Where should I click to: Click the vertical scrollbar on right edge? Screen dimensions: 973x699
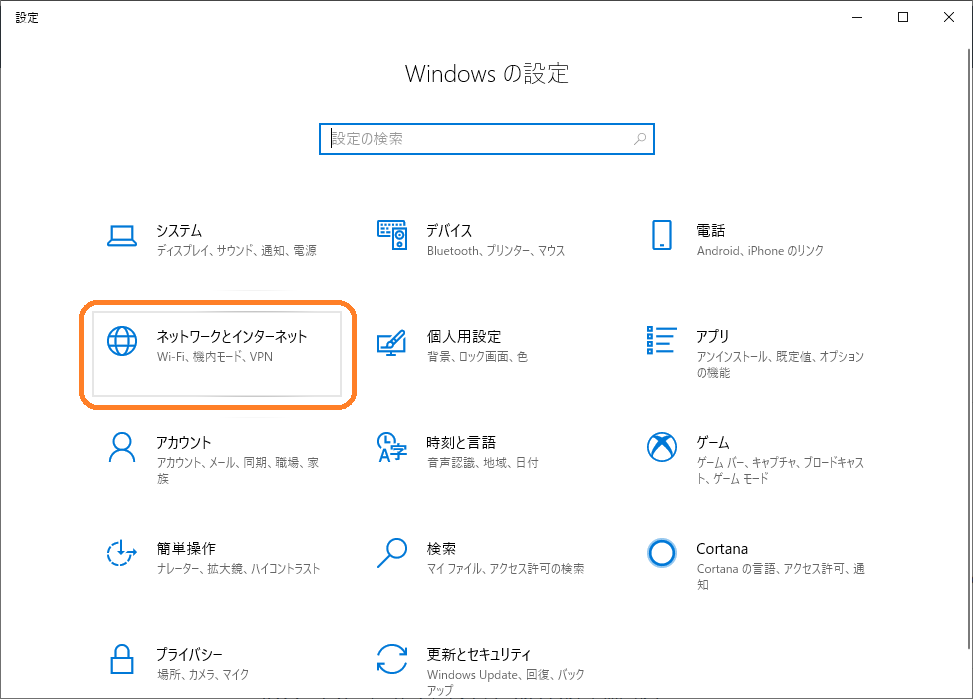click(970, 348)
